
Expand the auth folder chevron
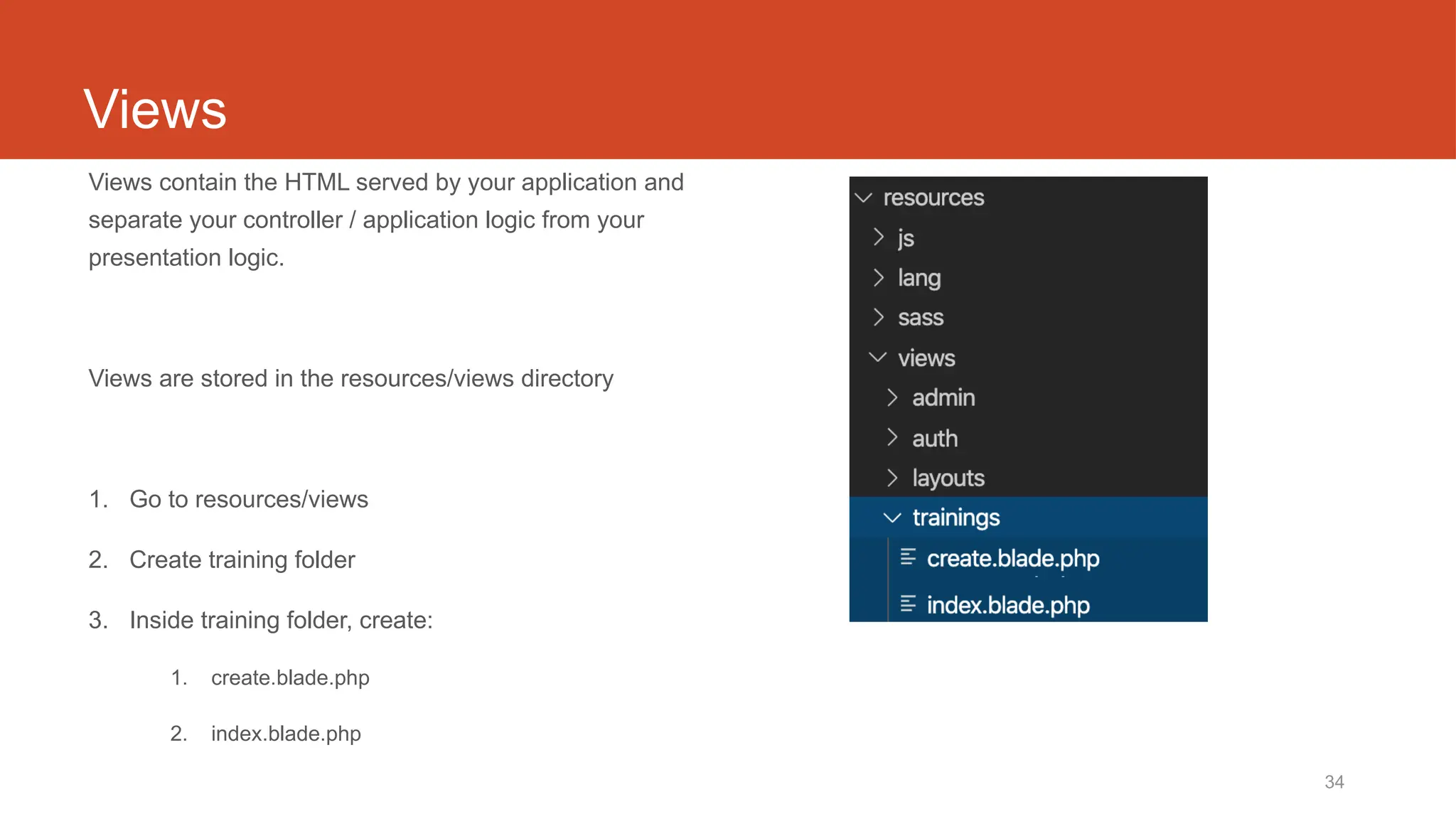tap(893, 438)
